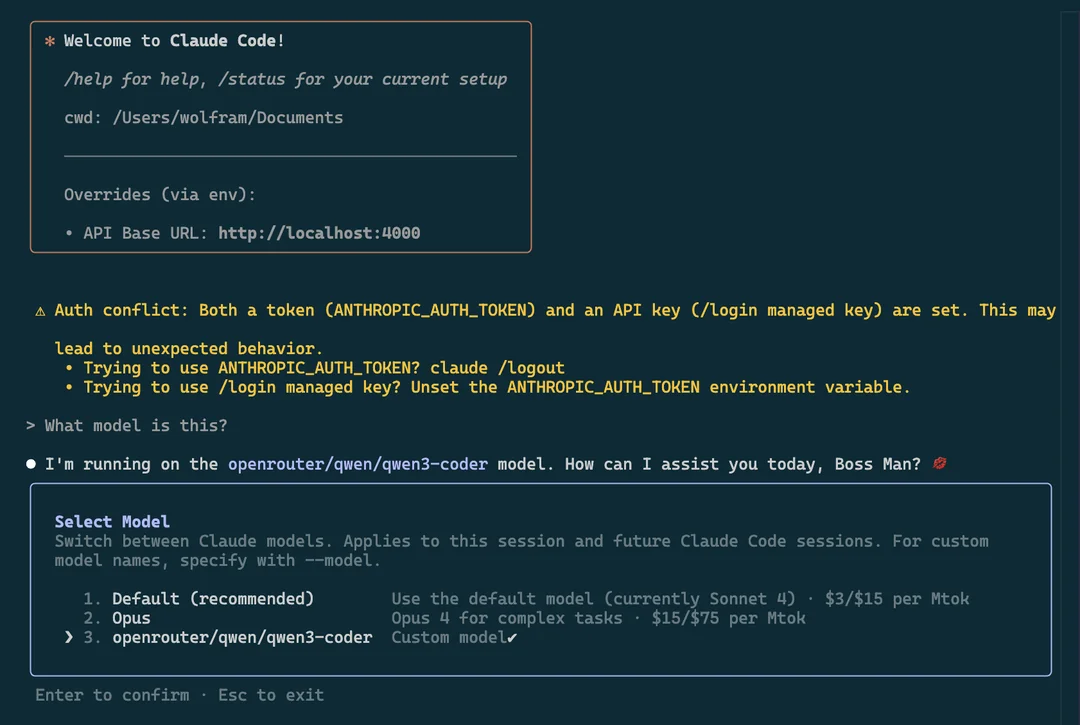Click the bullet before API Base URL
Viewport: 1080px width, 725px height.
tap(69, 233)
